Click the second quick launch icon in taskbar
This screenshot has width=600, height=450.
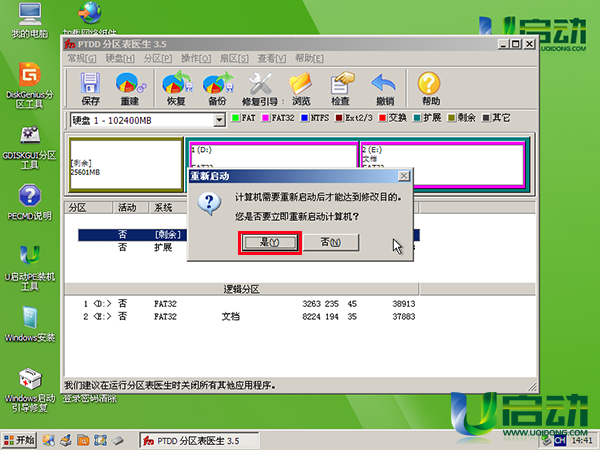(x=66, y=440)
